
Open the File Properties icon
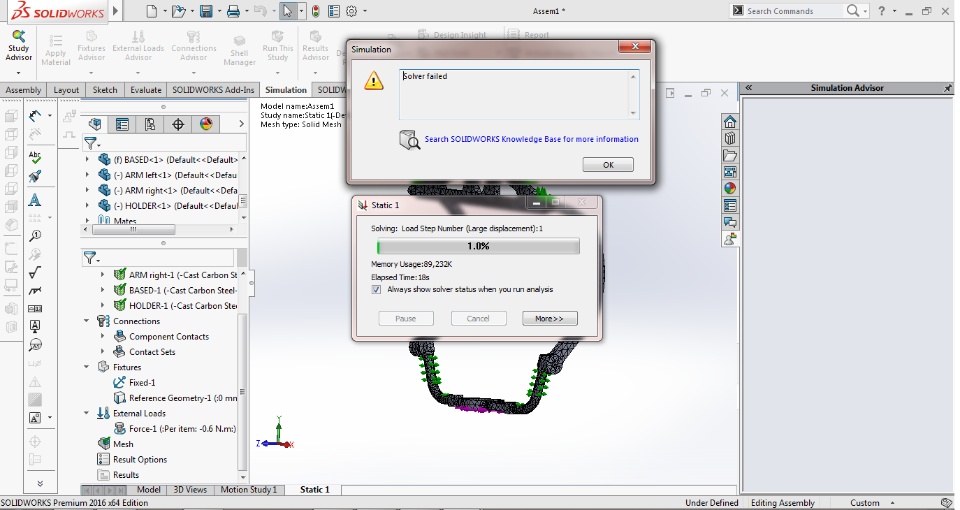click(334, 10)
